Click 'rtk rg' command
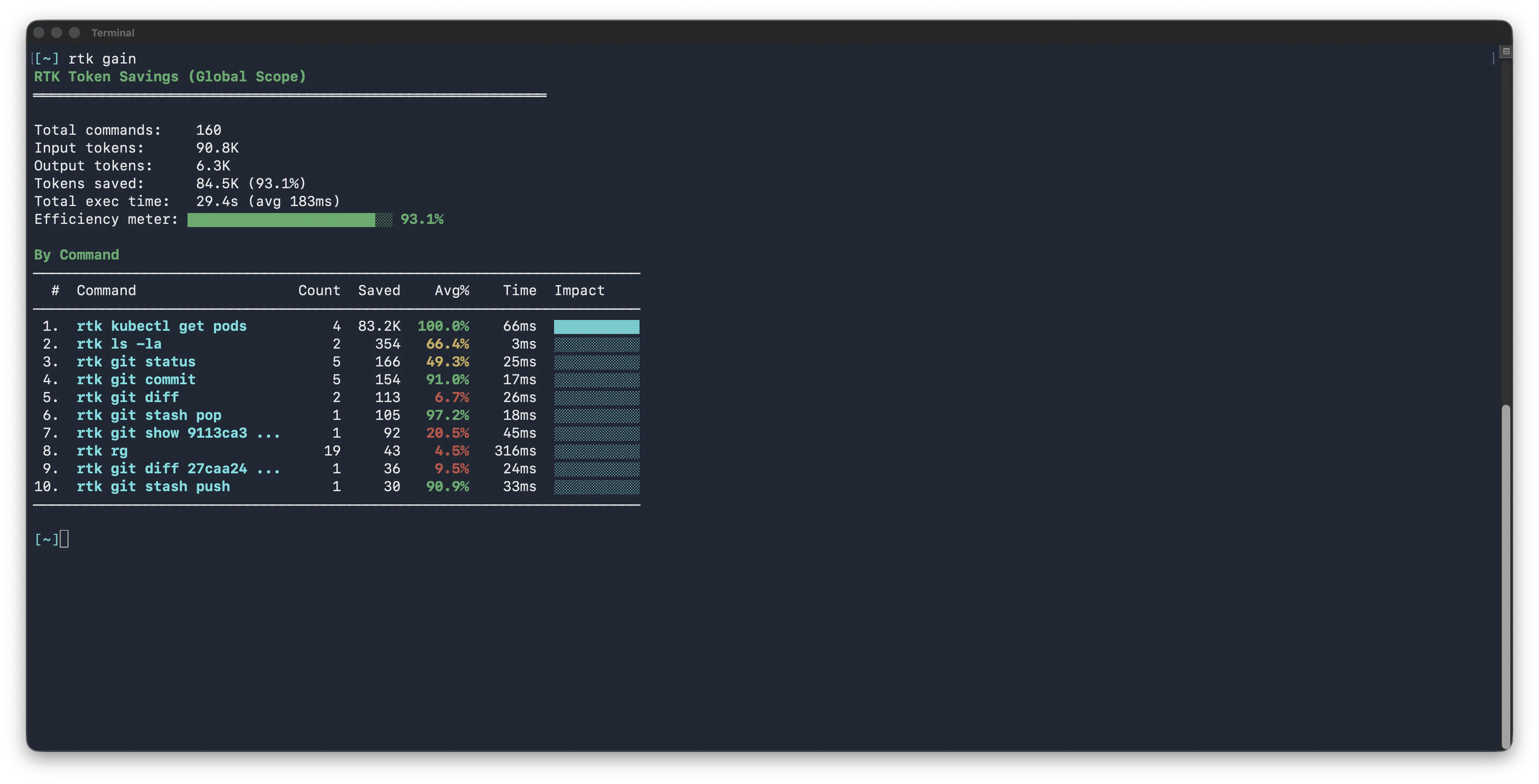 coord(102,451)
